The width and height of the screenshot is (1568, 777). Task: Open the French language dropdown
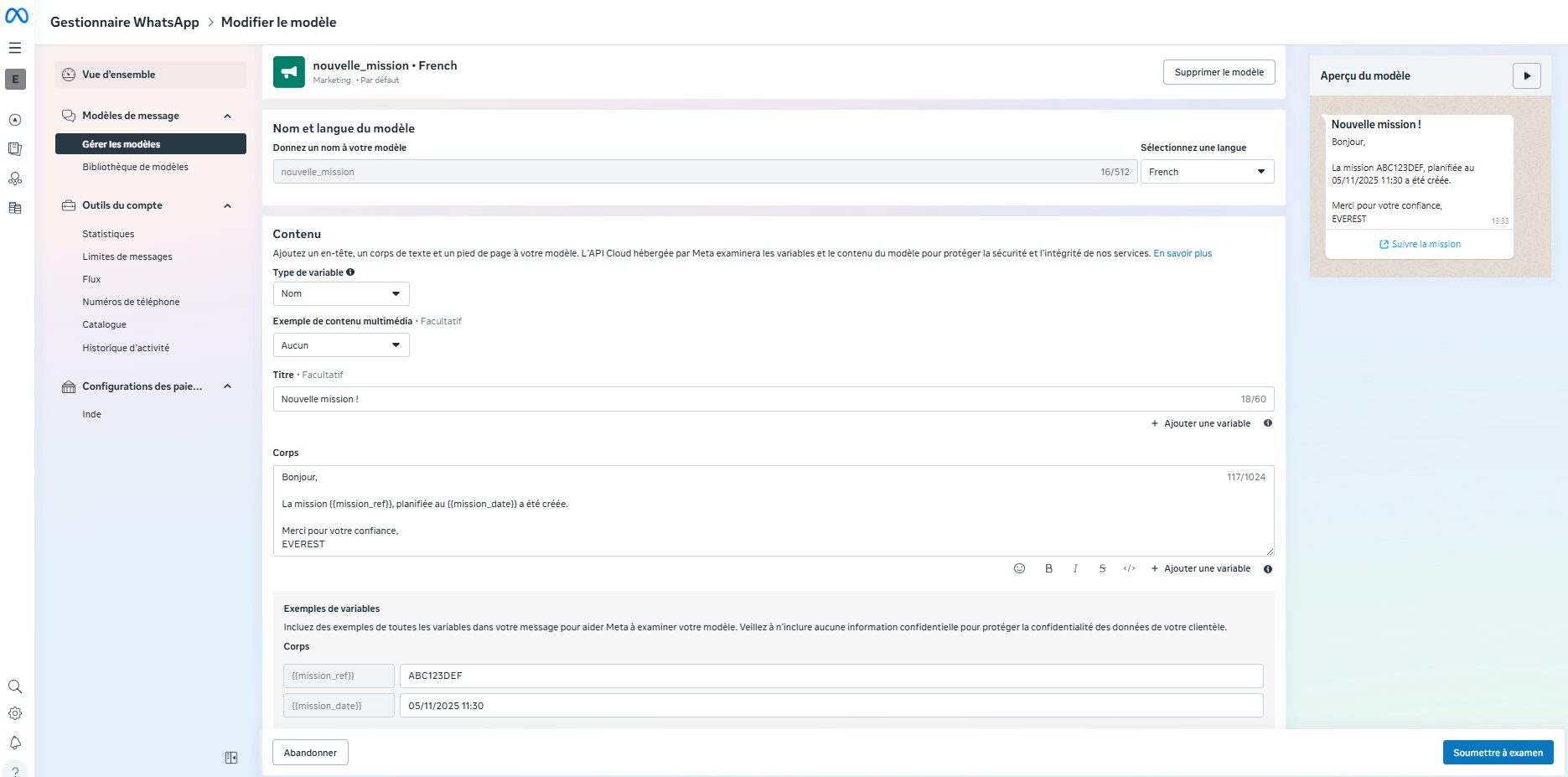pyautogui.click(x=1207, y=172)
